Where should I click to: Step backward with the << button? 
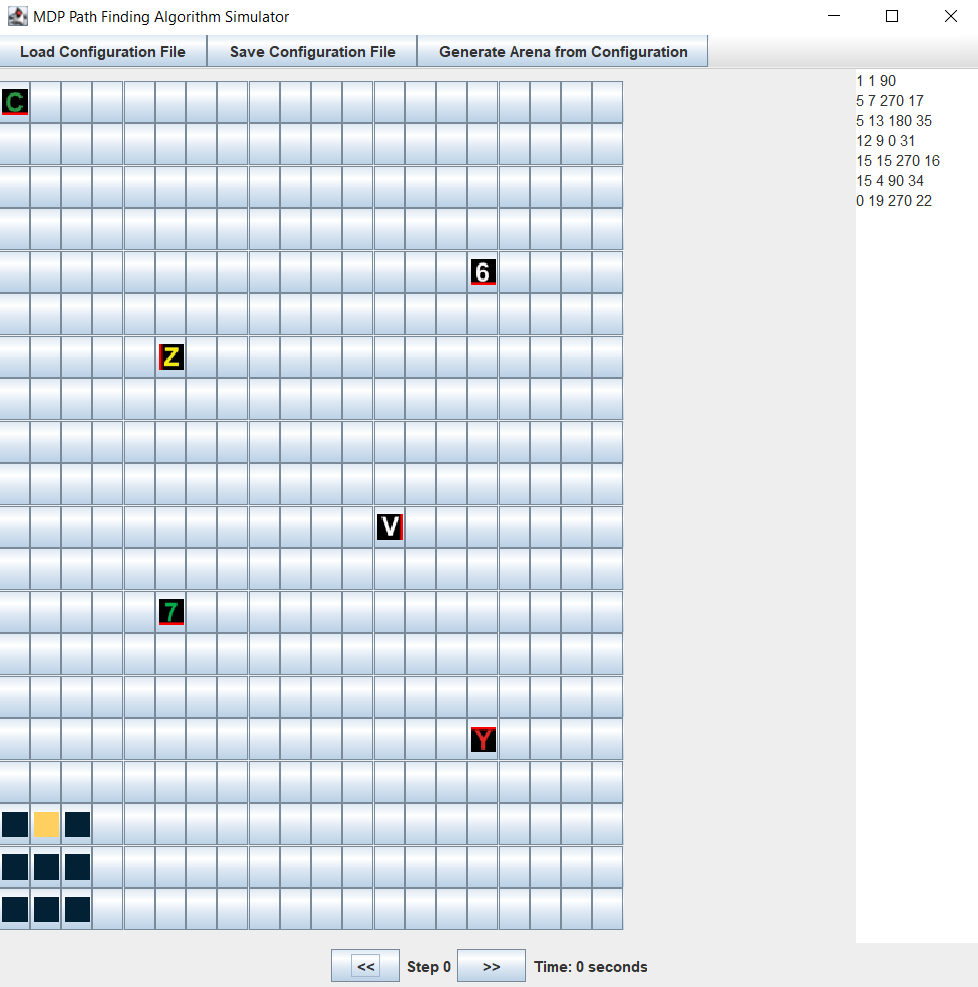[366, 966]
